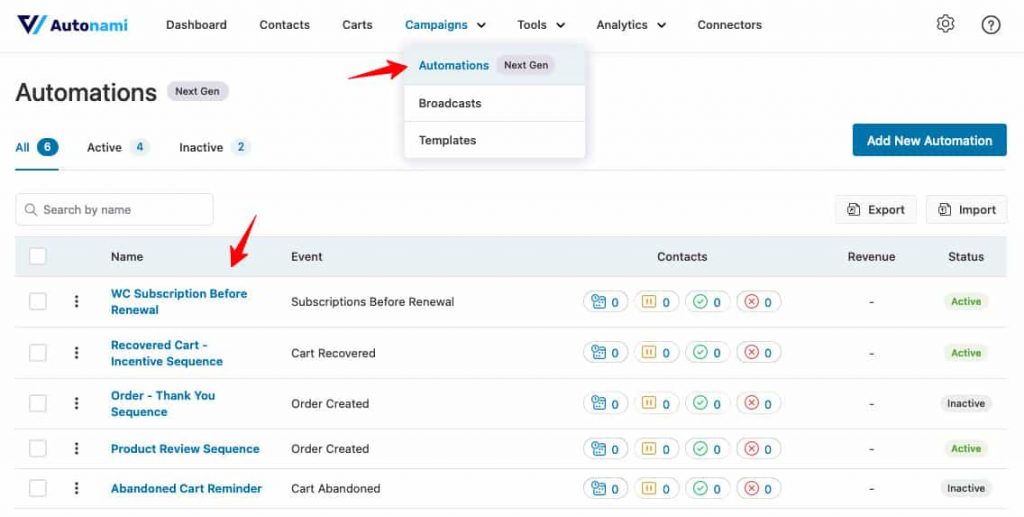1024x517 pixels.
Task: Choose Broadcasts from the Campaigns menu
Action: 450,103
